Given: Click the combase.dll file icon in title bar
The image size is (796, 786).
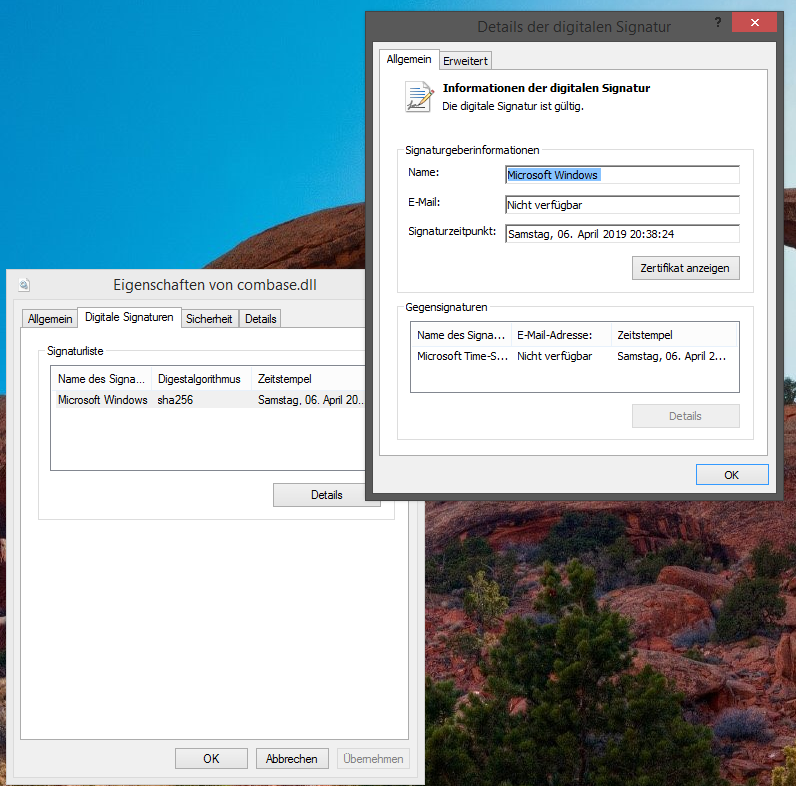Looking at the screenshot, I should pyautogui.click(x=24, y=285).
